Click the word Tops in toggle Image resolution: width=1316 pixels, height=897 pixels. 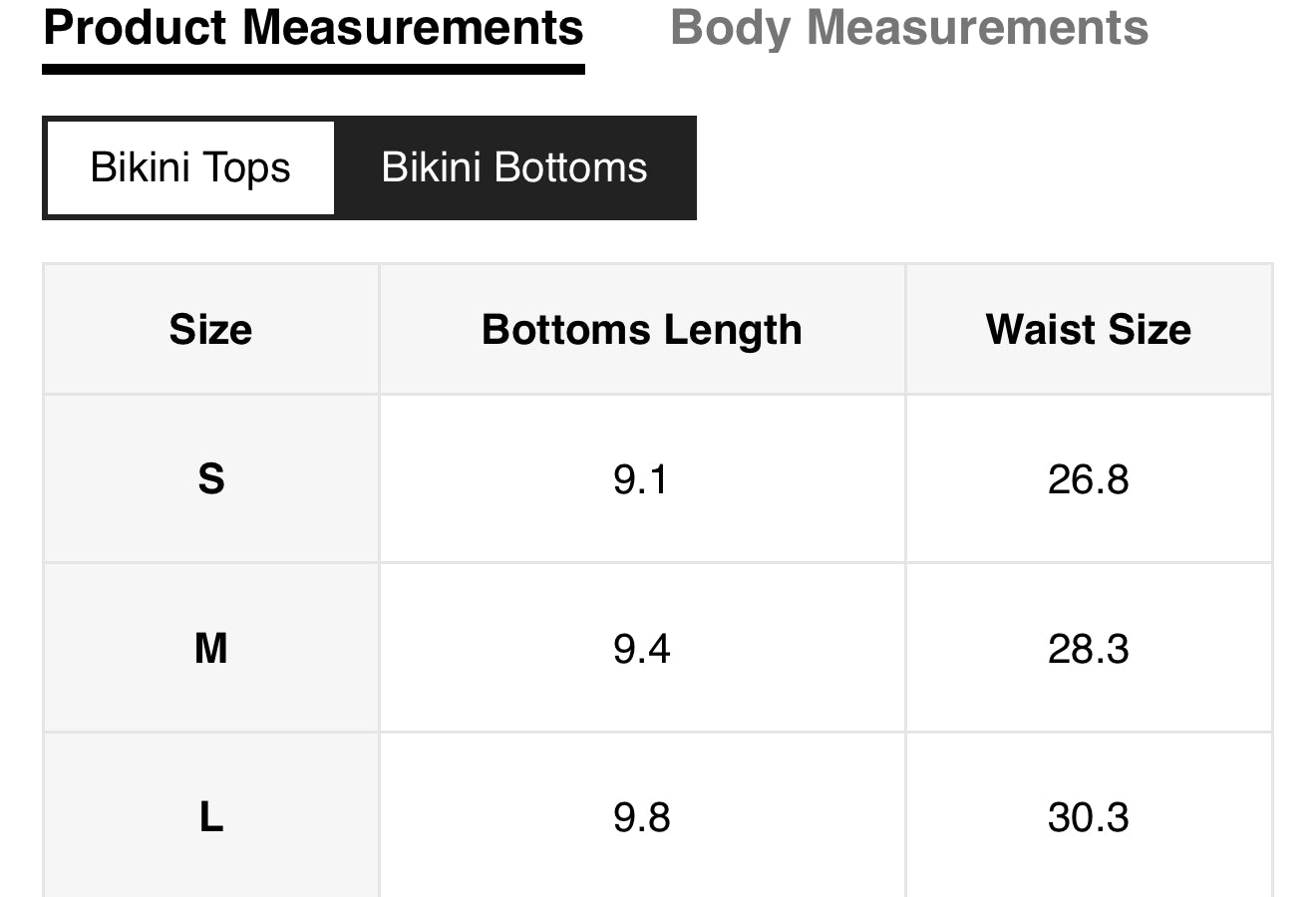pos(249,168)
